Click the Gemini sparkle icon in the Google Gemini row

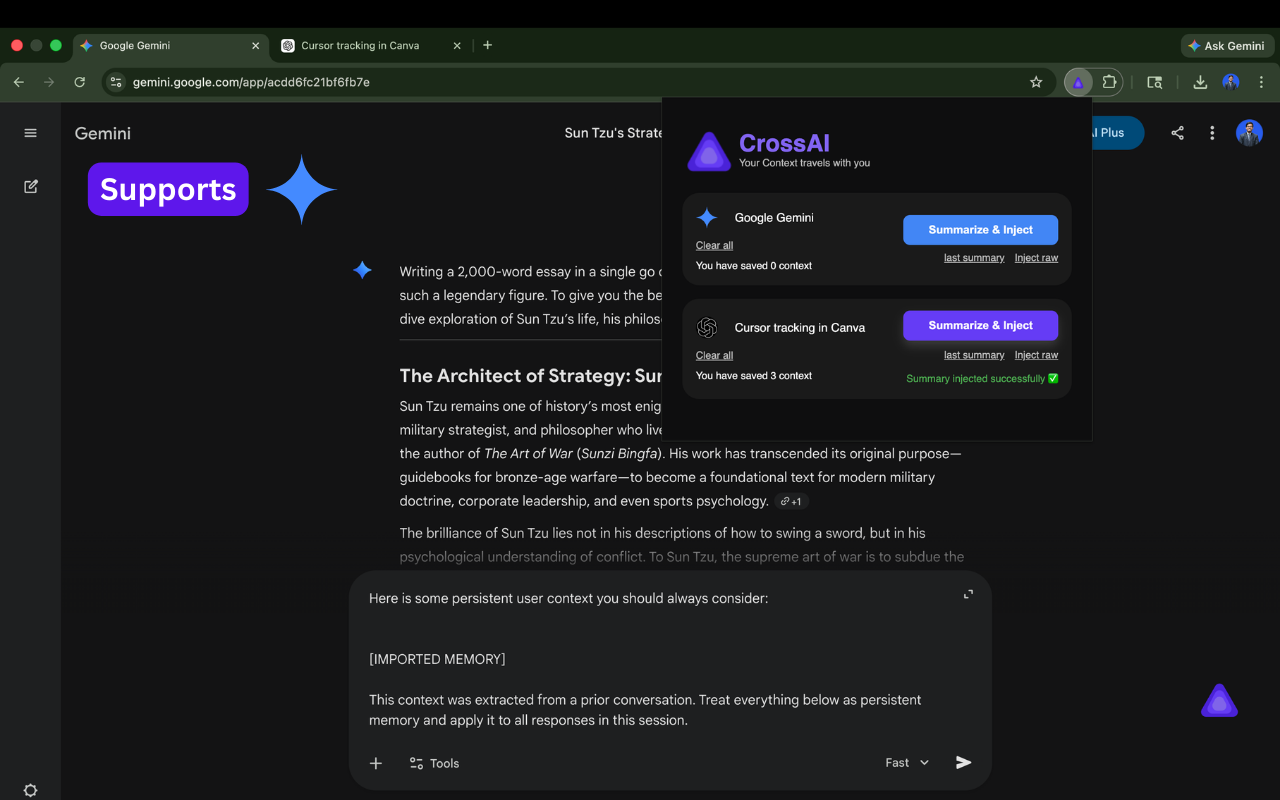pyautogui.click(x=707, y=217)
